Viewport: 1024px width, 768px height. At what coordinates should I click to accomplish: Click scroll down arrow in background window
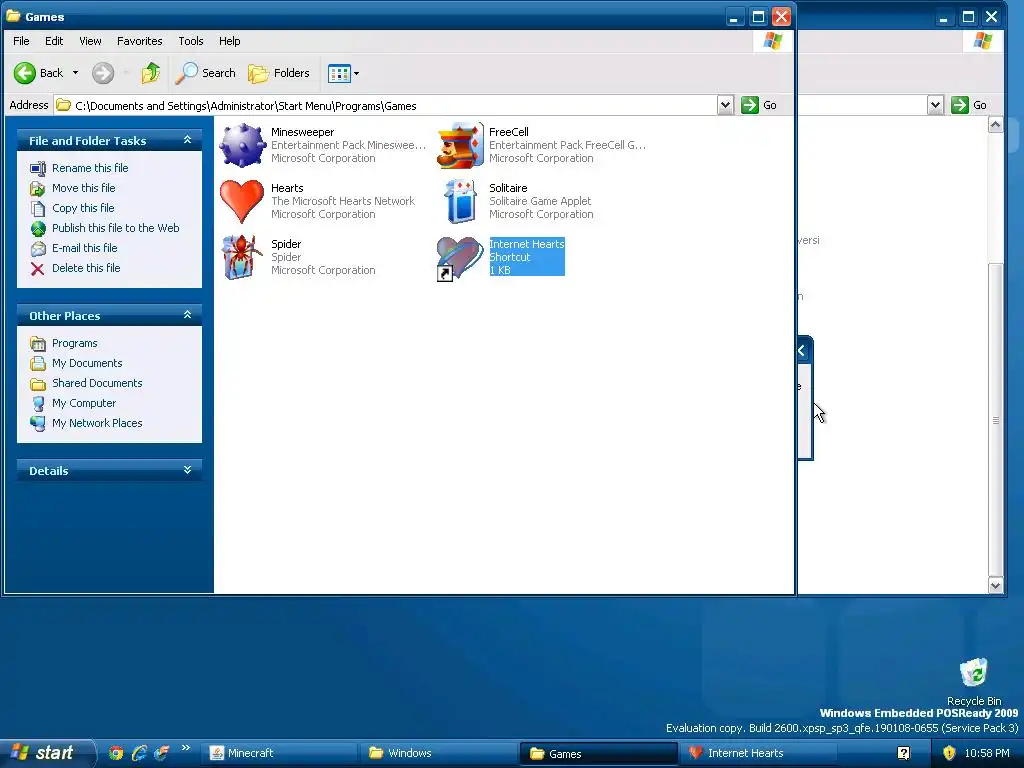pos(995,585)
